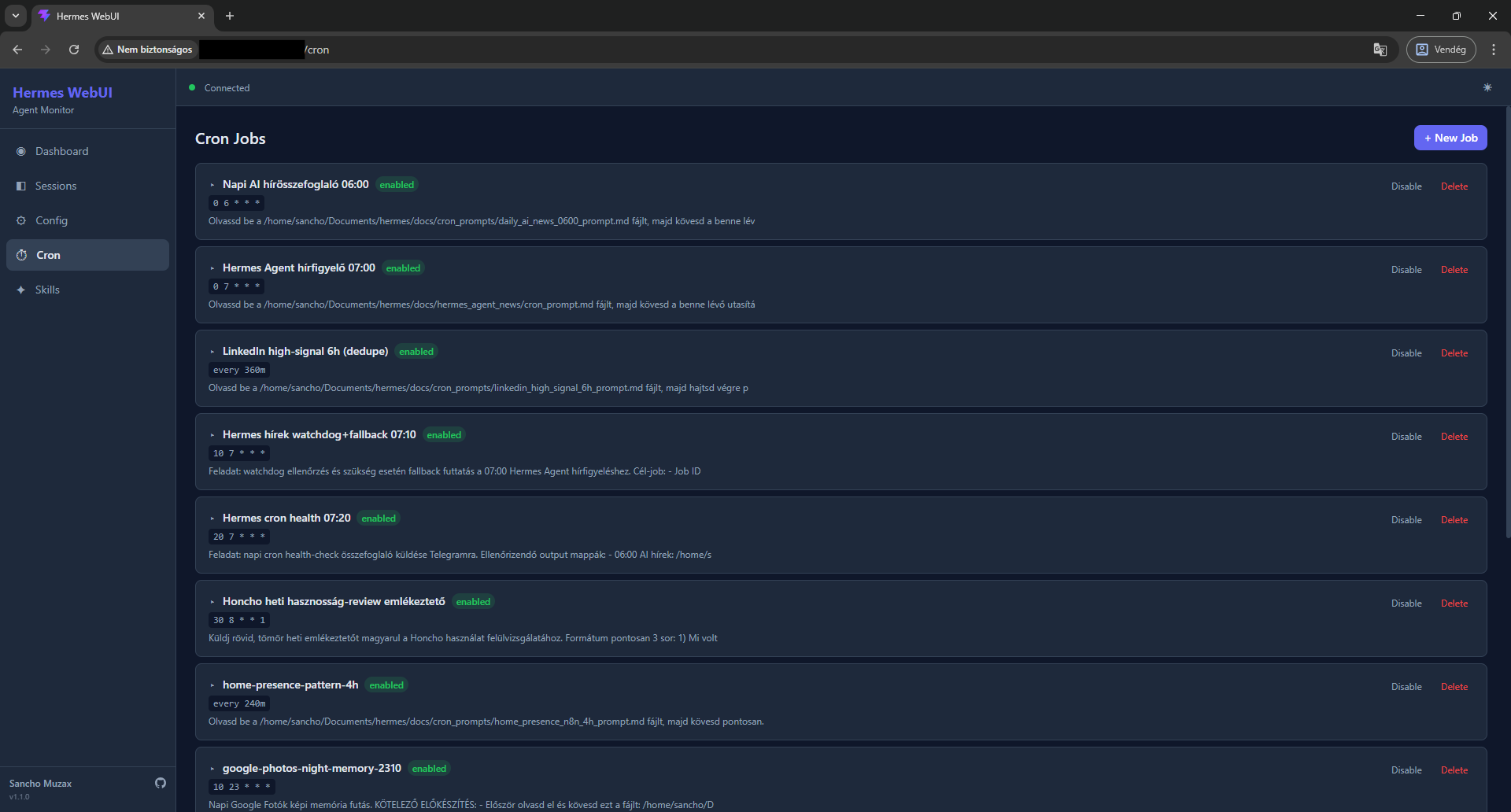1511x812 pixels.
Task: Open Chrome three-dot menu
Action: pos(1494,50)
